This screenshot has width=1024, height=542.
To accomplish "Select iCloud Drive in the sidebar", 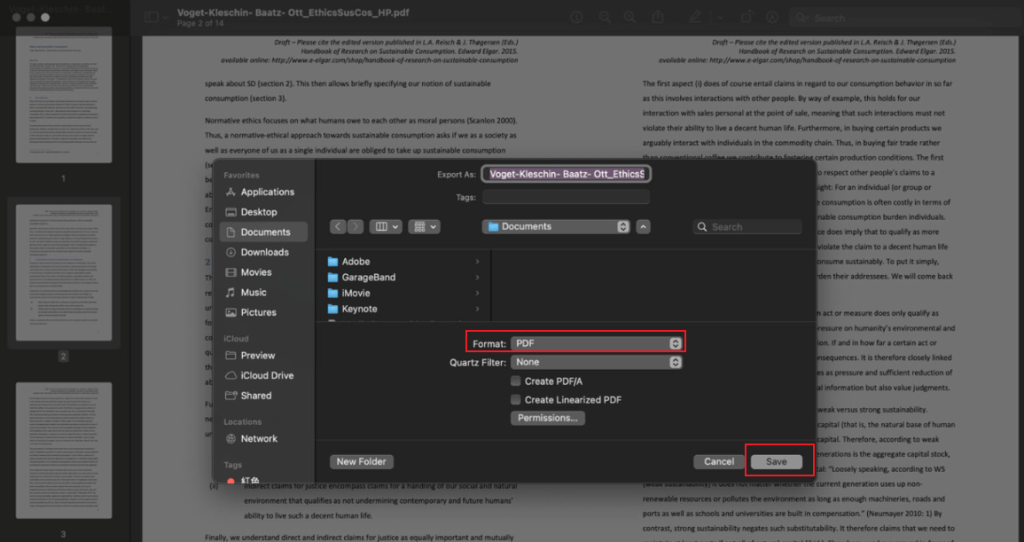I will pos(267,375).
